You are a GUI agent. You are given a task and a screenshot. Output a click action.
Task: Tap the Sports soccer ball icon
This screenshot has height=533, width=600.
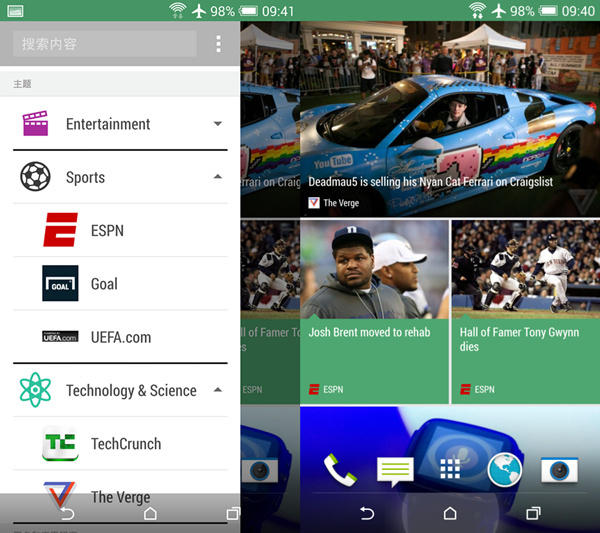pyautogui.click(x=36, y=177)
